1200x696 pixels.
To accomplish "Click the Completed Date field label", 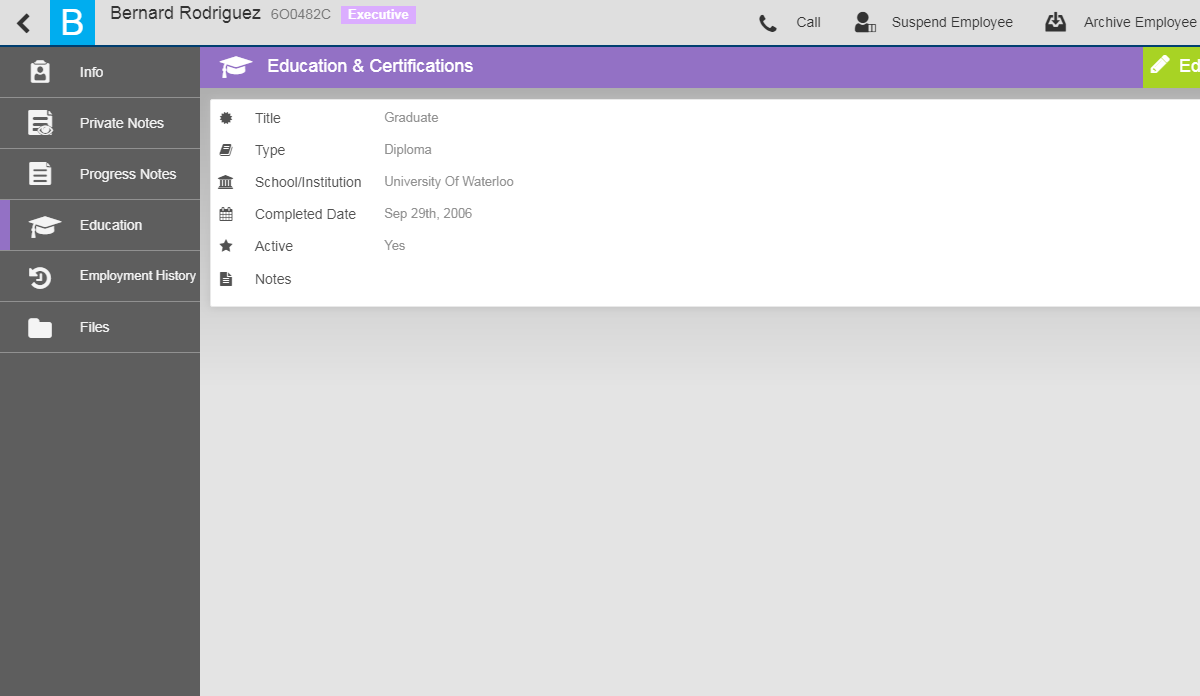I will pyautogui.click(x=305, y=214).
